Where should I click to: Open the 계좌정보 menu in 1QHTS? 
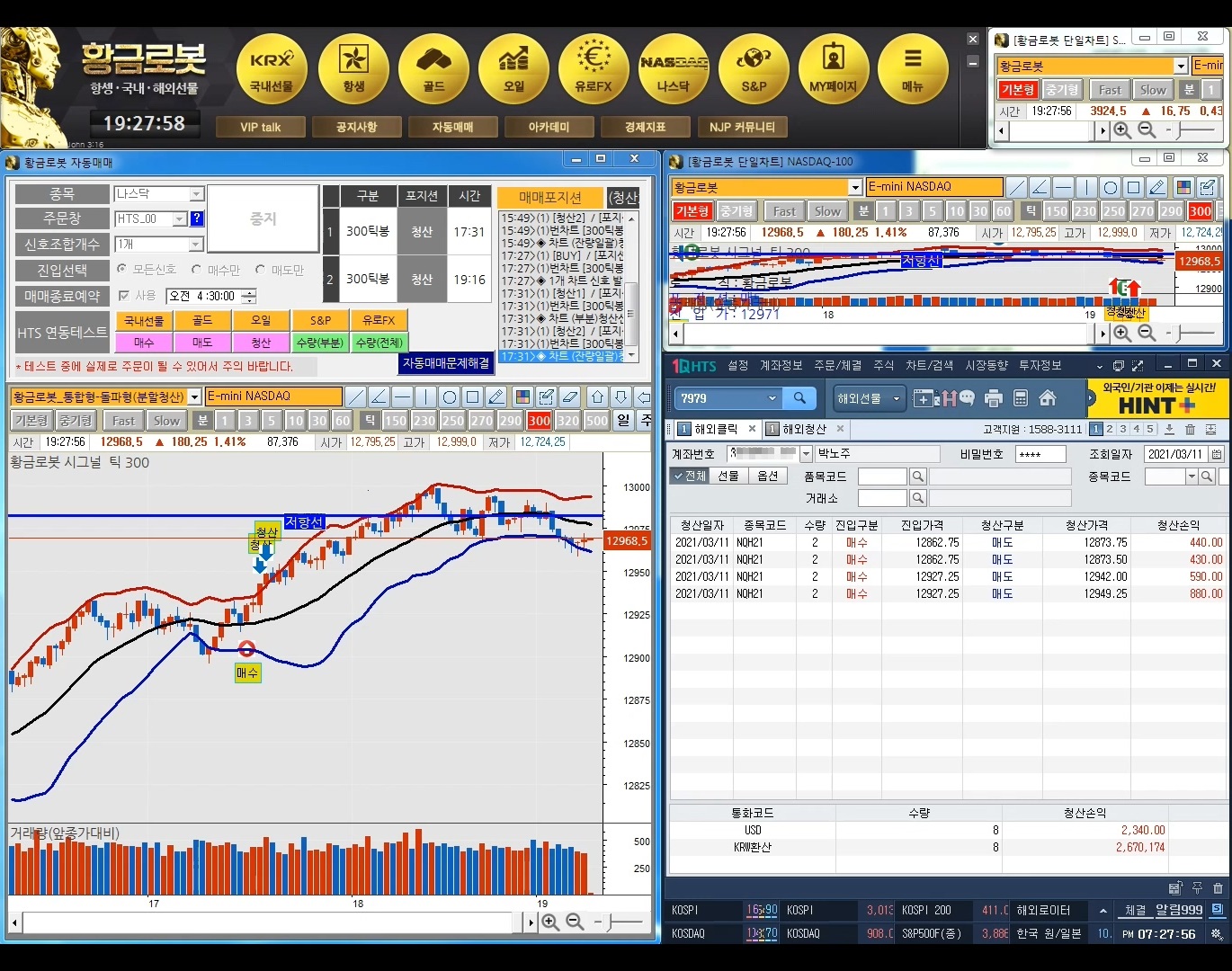click(x=781, y=365)
